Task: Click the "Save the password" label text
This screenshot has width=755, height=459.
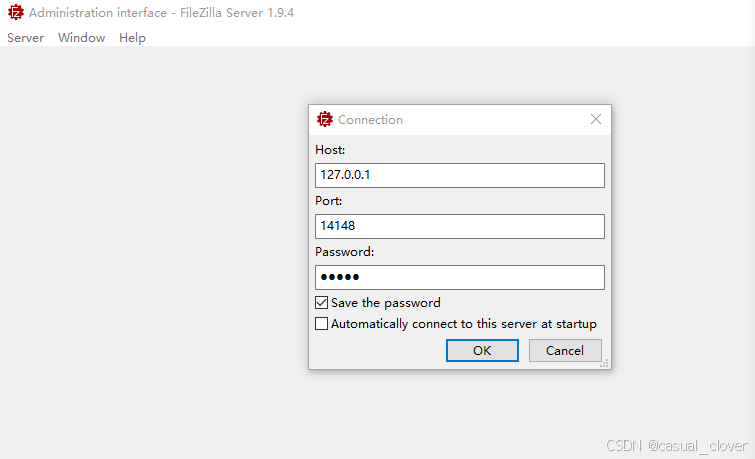Action: click(x=386, y=302)
